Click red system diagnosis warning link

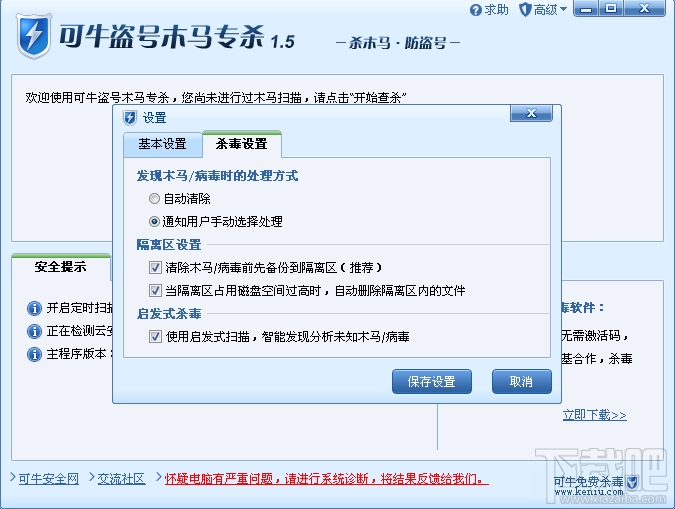pos(326,478)
